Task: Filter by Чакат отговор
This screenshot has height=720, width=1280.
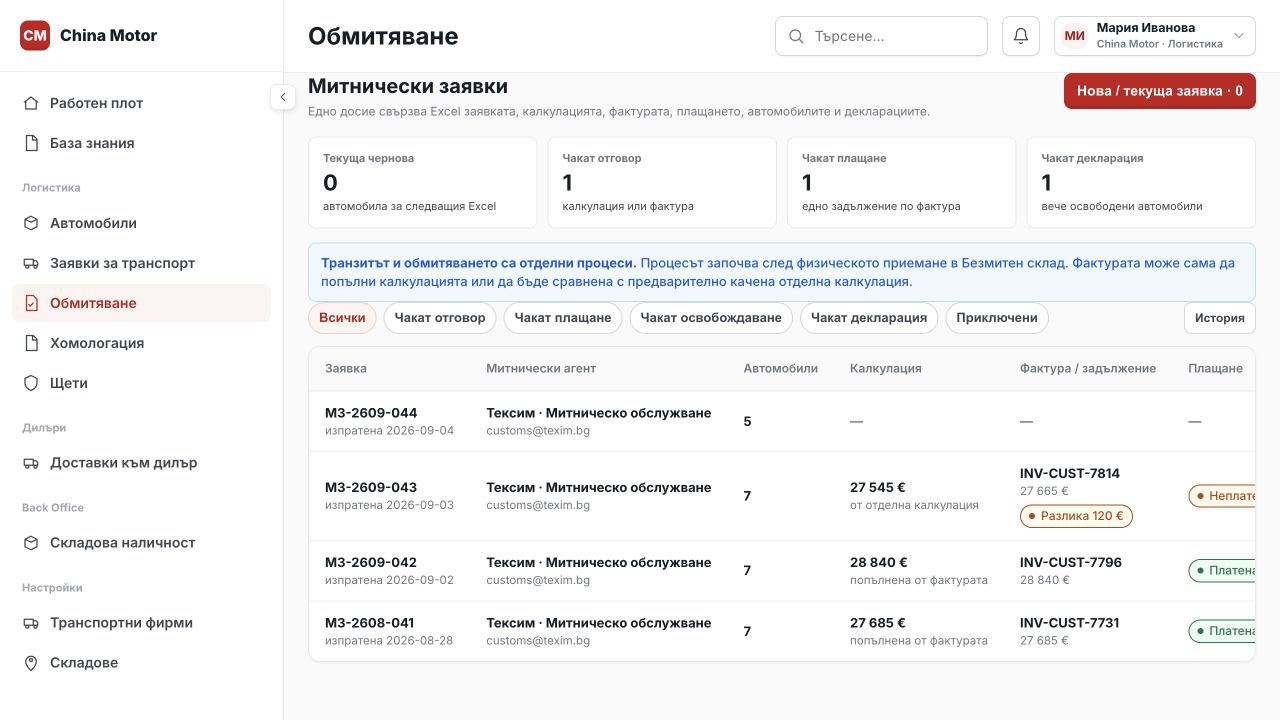Action: click(440, 318)
